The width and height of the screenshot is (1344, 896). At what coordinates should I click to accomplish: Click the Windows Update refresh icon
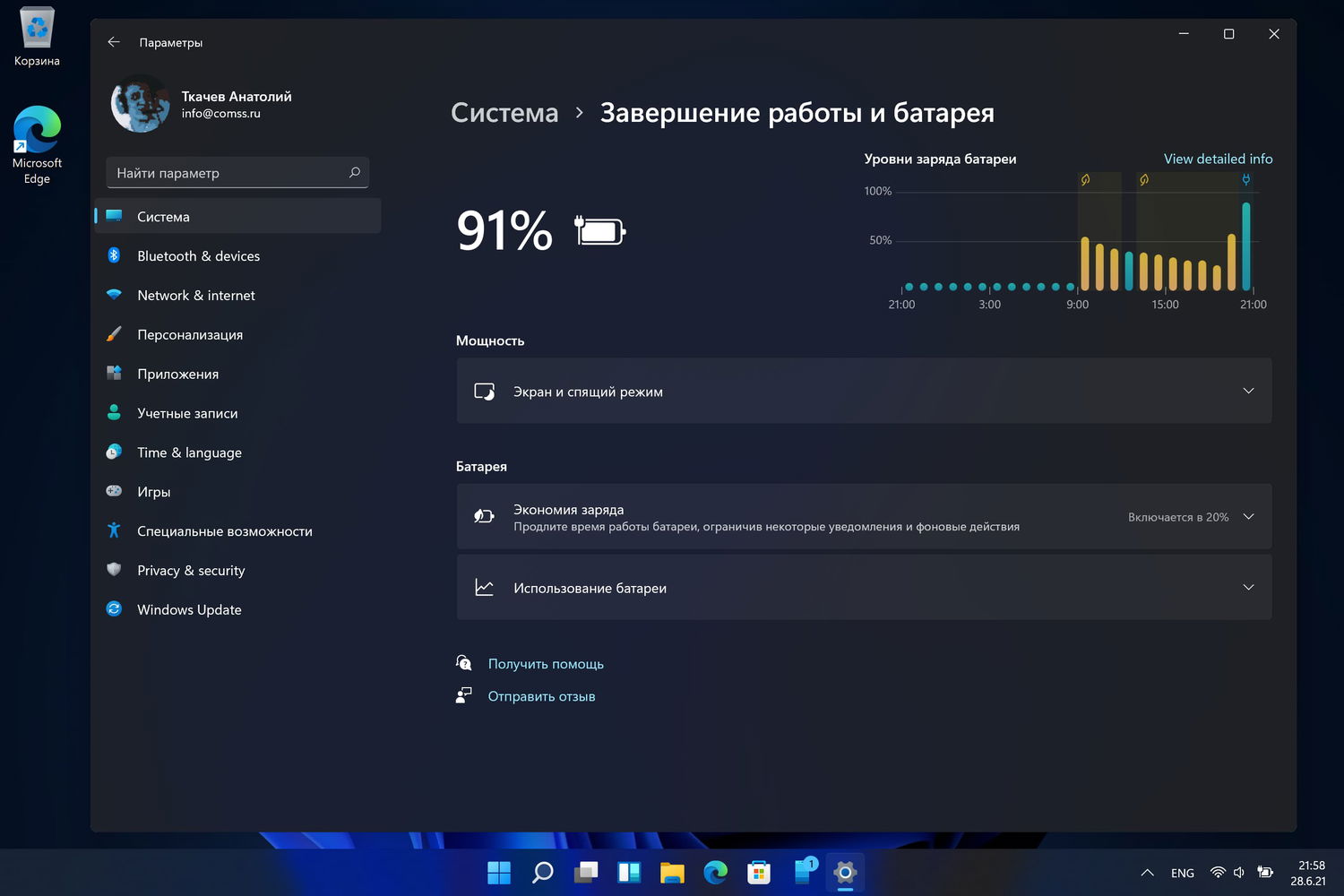tap(114, 609)
